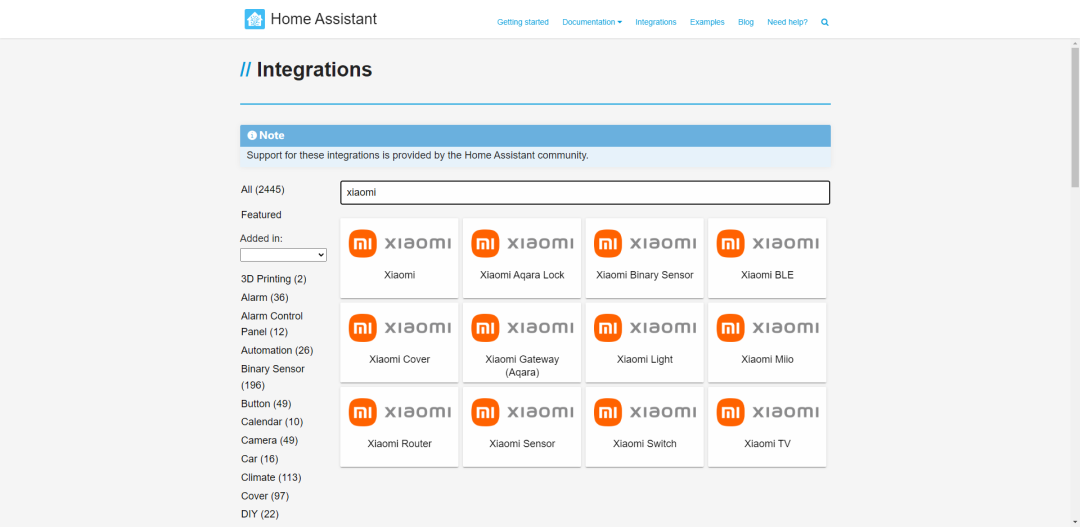Go to Integrations in the top navigation

[x=656, y=22]
